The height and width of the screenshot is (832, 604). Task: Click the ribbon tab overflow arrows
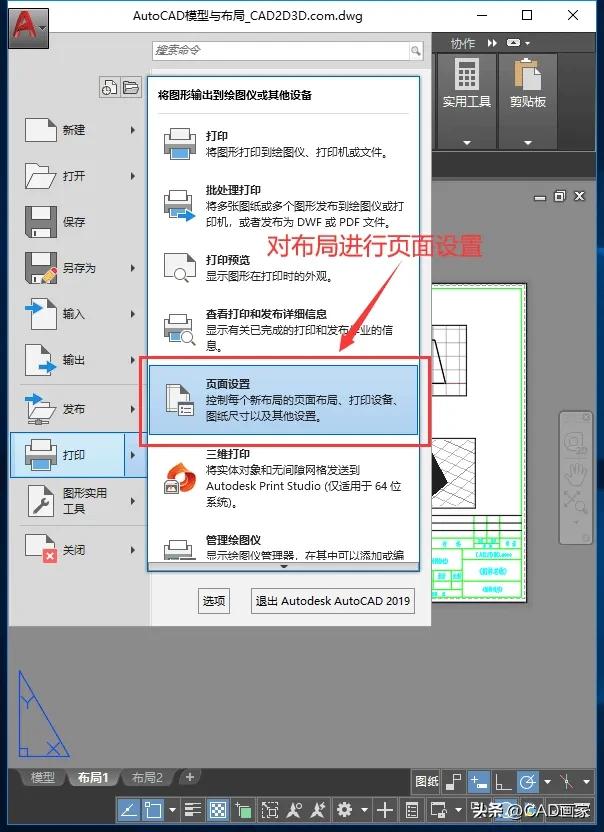(x=493, y=43)
